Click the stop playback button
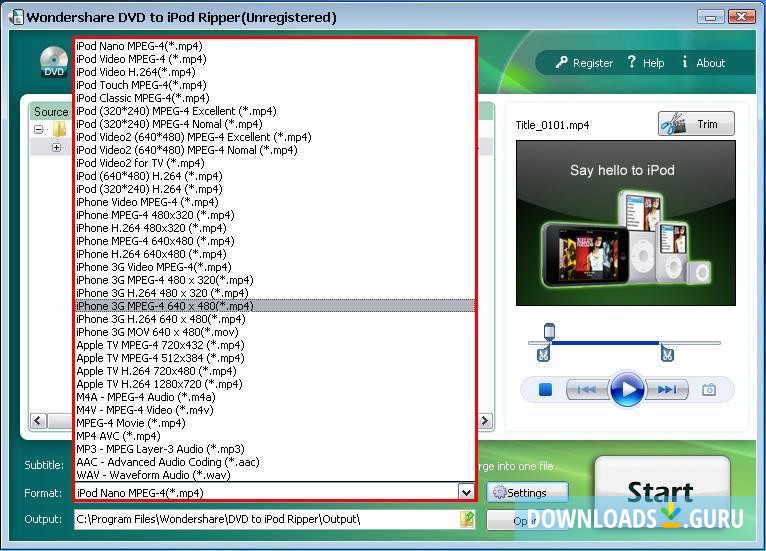Screen dimensions: 766x551 pyautogui.click(x=545, y=389)
